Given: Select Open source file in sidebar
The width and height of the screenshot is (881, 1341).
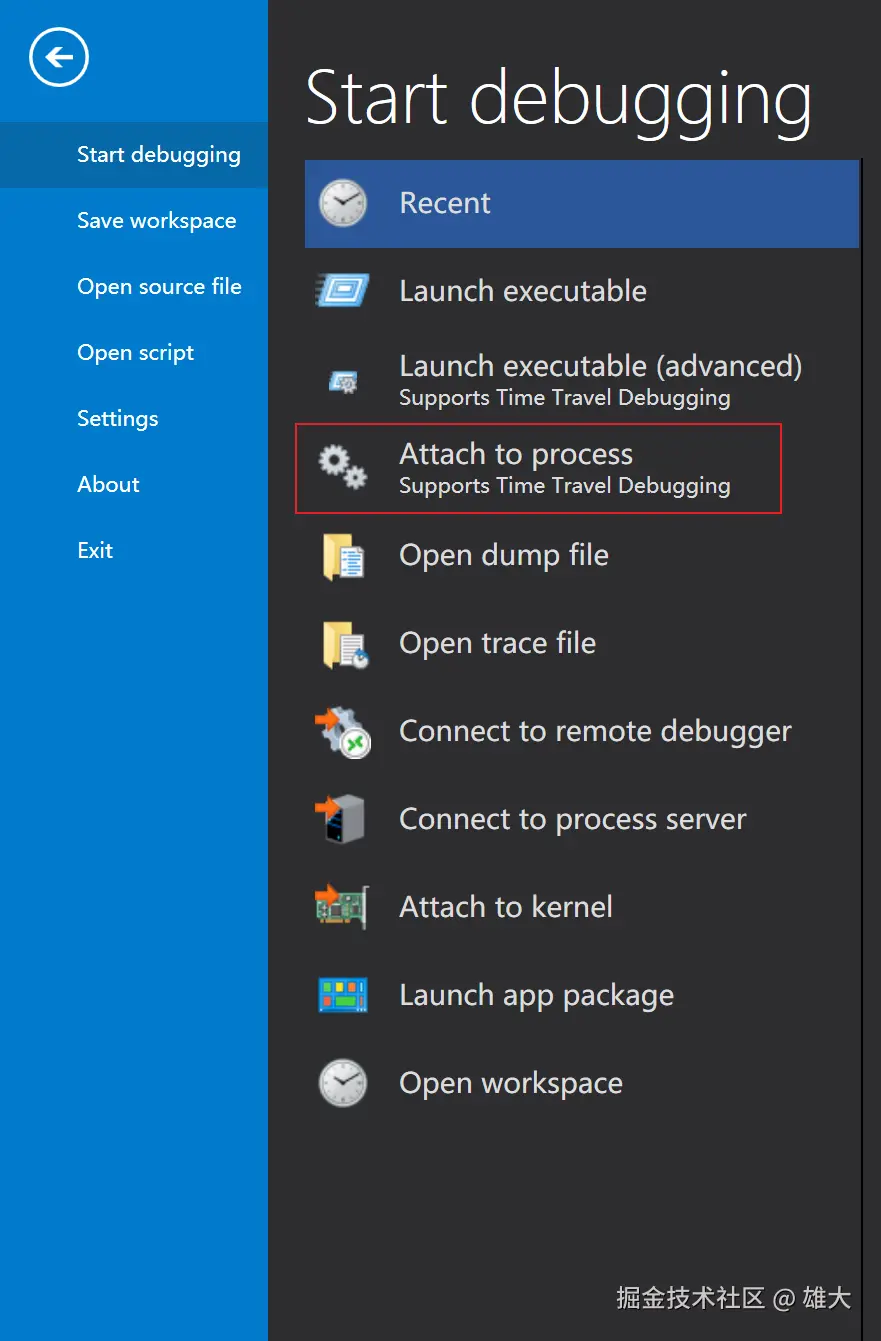Looking at the screenshot, I should click(x=160, y=287).
